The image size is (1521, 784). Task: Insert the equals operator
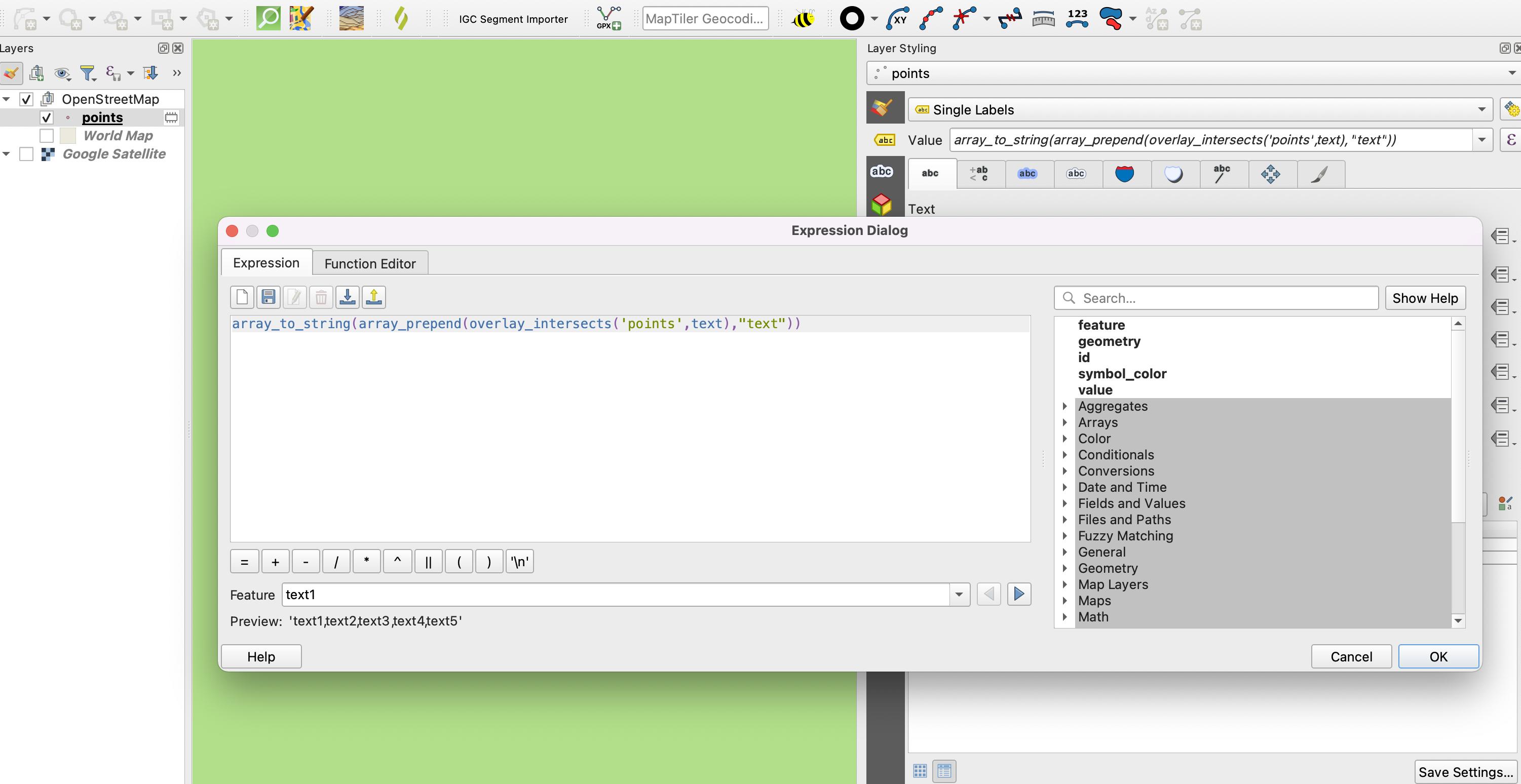pyautogui.click(x=244, y=562)
